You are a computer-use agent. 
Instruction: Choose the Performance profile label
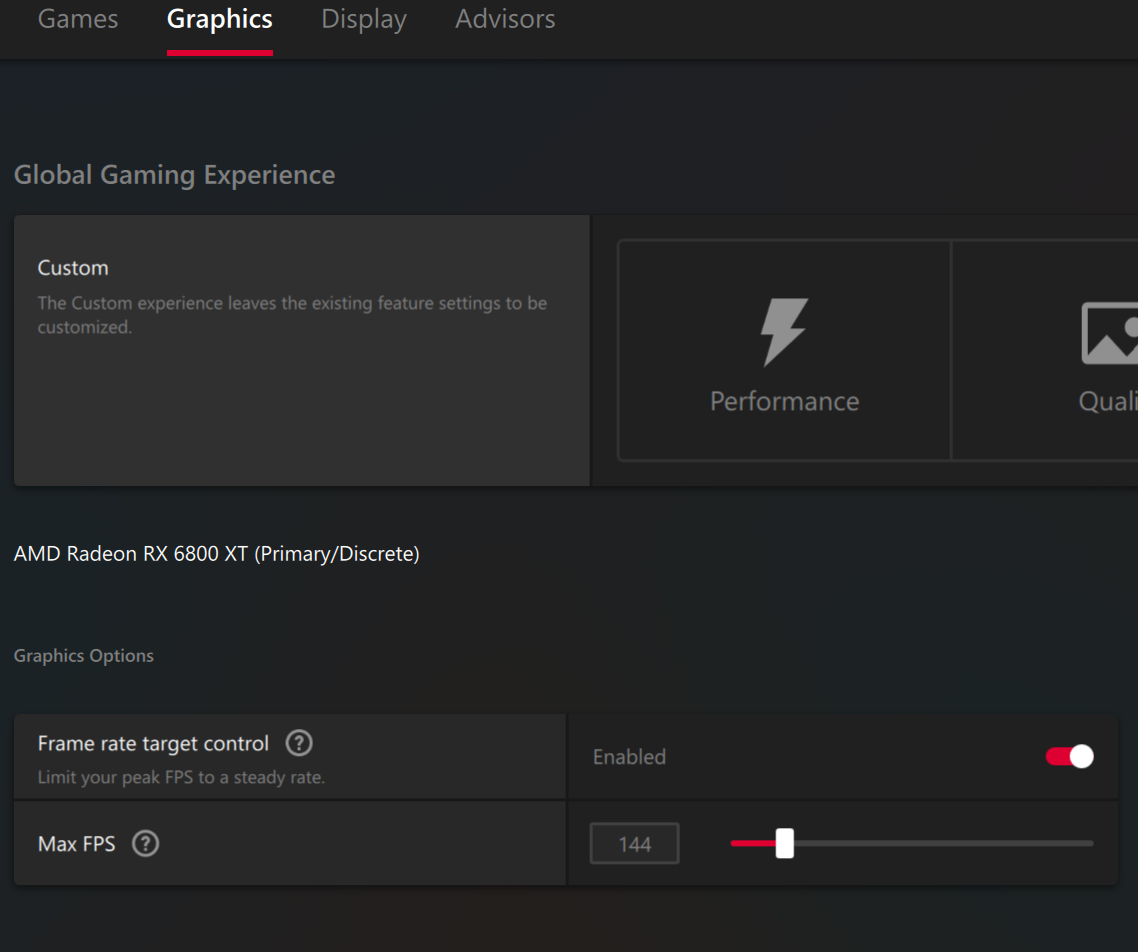point(784,401)
